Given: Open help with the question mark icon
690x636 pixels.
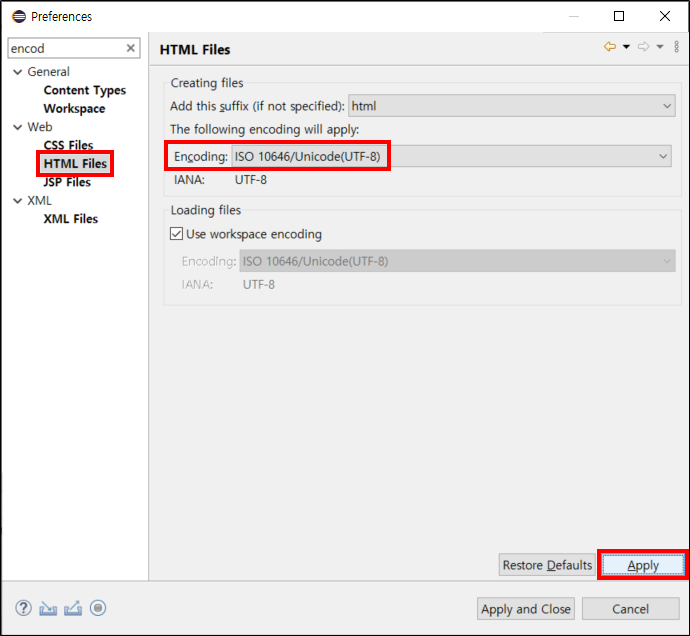Looking at the screenshot, I should [x=23, y=608].
